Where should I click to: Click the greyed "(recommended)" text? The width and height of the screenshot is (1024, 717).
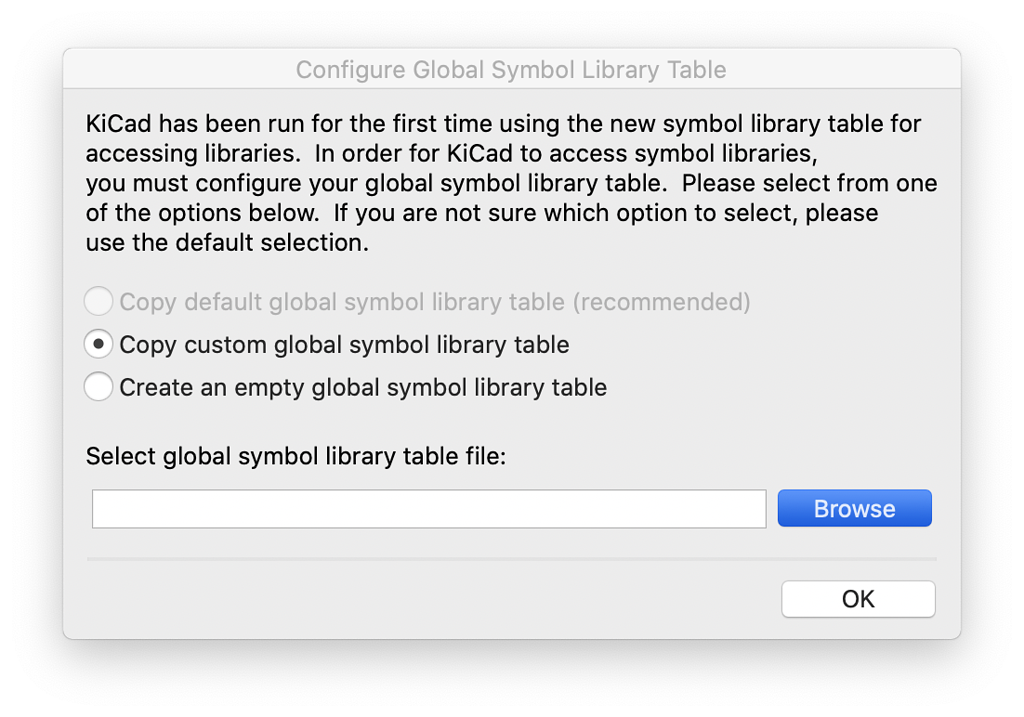tap(662, 302)
